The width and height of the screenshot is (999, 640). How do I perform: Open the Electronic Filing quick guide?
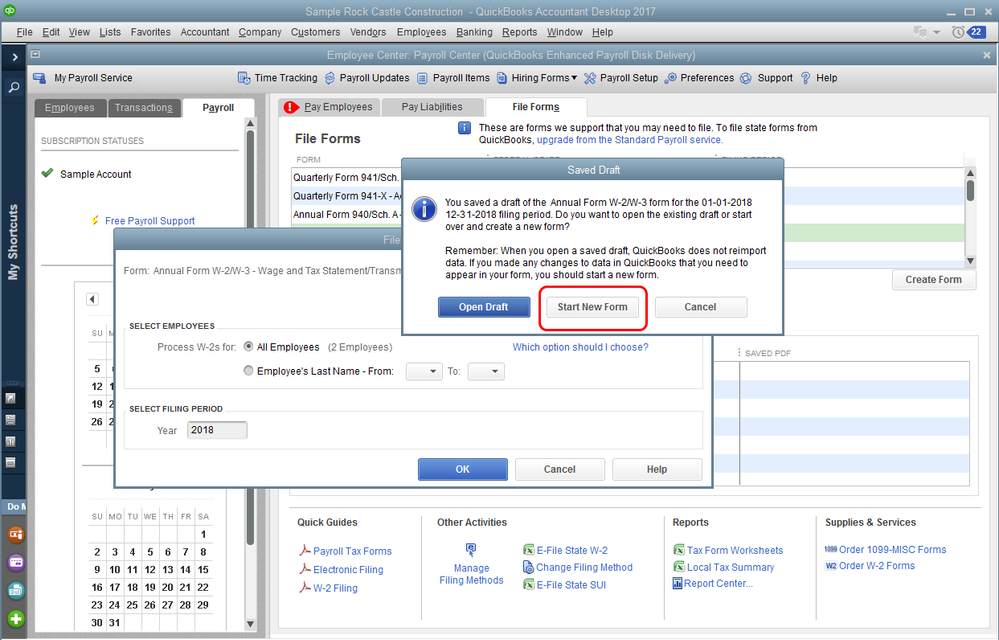(x=348, y=569)
